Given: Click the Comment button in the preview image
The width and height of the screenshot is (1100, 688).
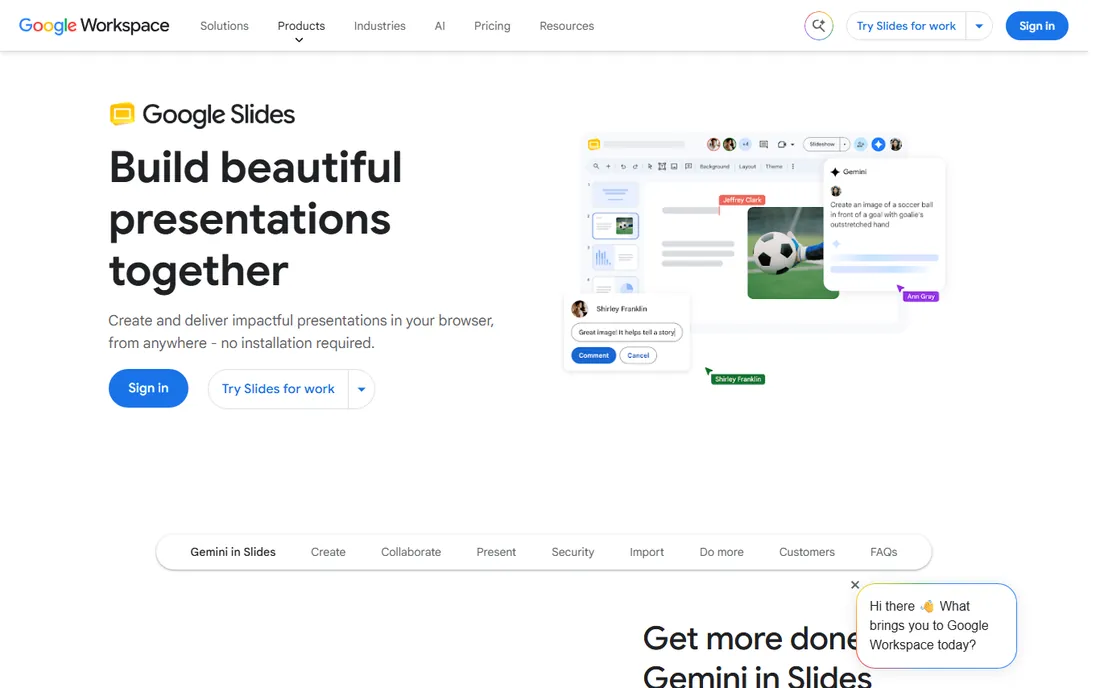Looking at the screenshot, I should (593, 356).
